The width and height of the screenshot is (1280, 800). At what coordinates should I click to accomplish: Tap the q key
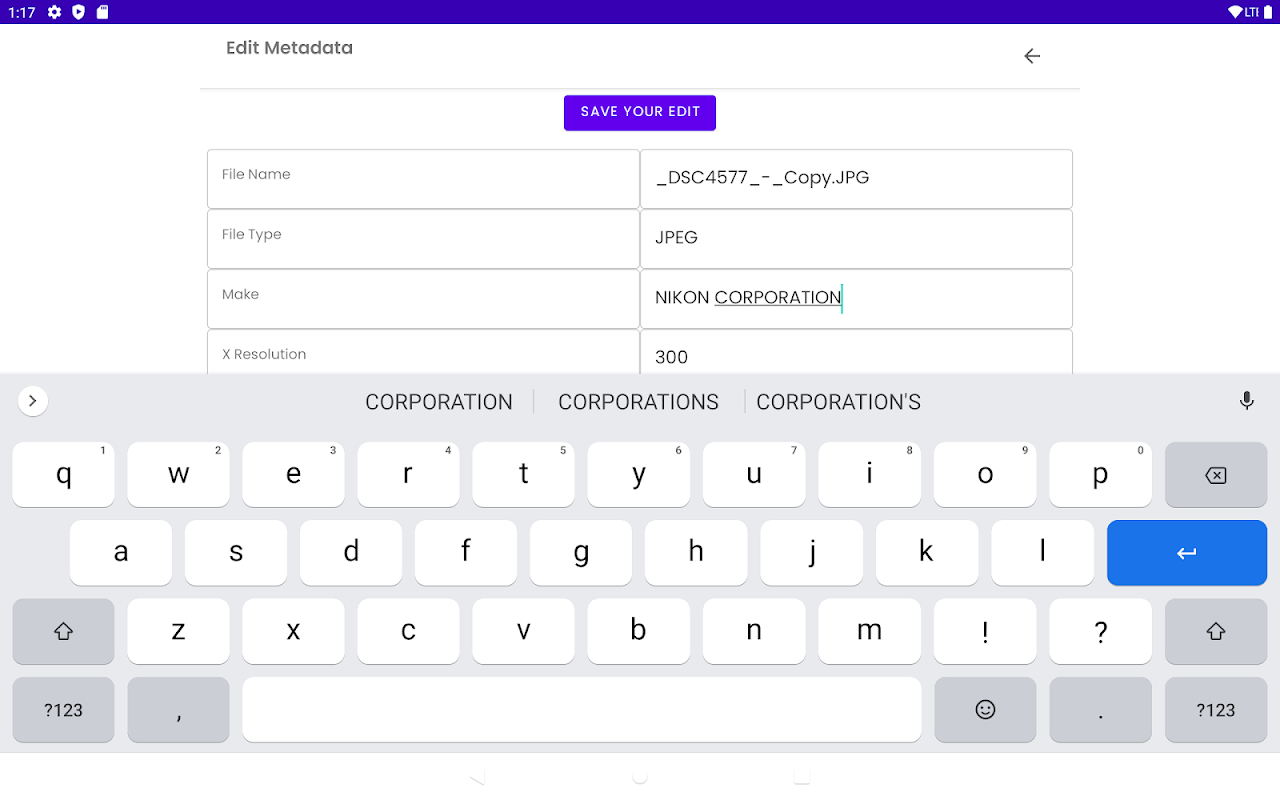pyautogui.click(x=63, y=475)
